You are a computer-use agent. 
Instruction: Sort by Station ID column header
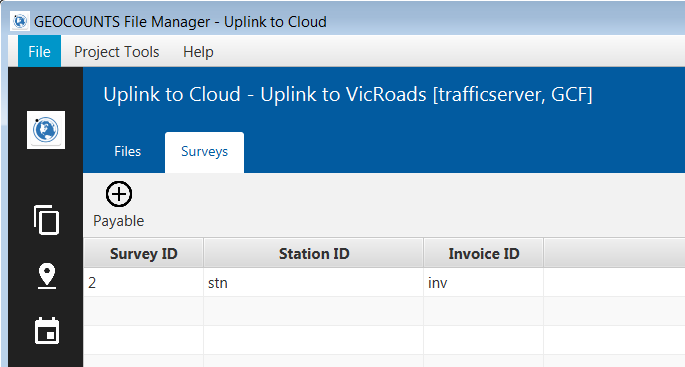pos(314,253)
